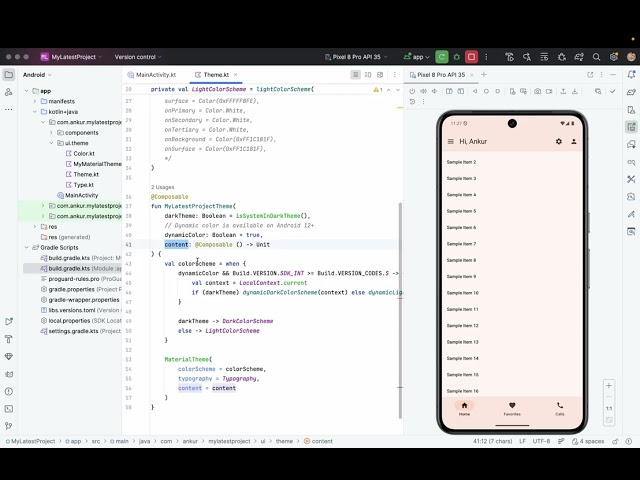
Task: Open MyLatestProject project dropdown
Action: point(71,57)
